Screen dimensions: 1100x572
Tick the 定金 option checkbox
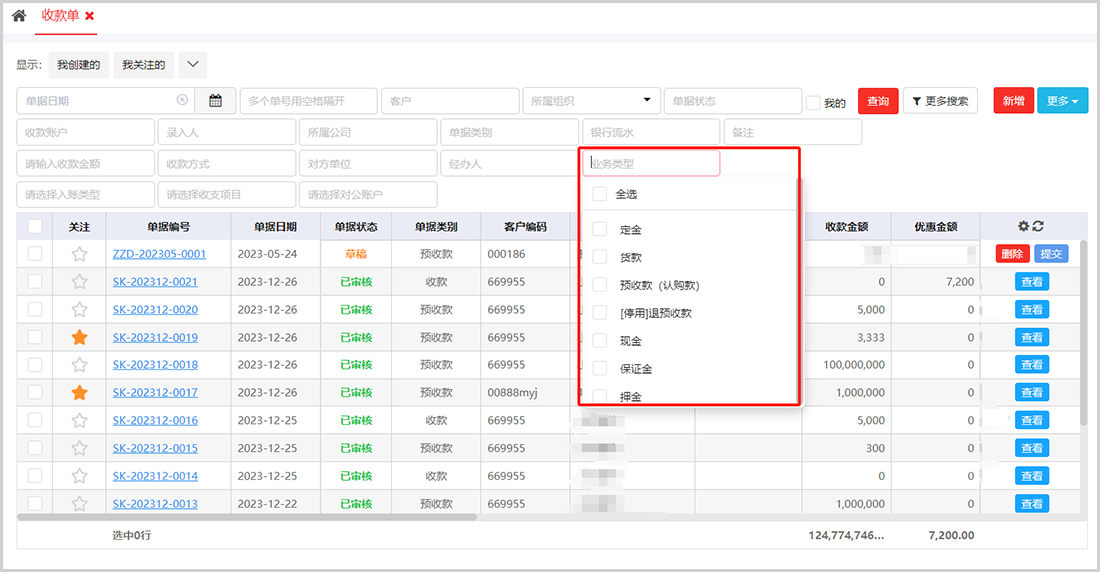(x=600, y=229)
